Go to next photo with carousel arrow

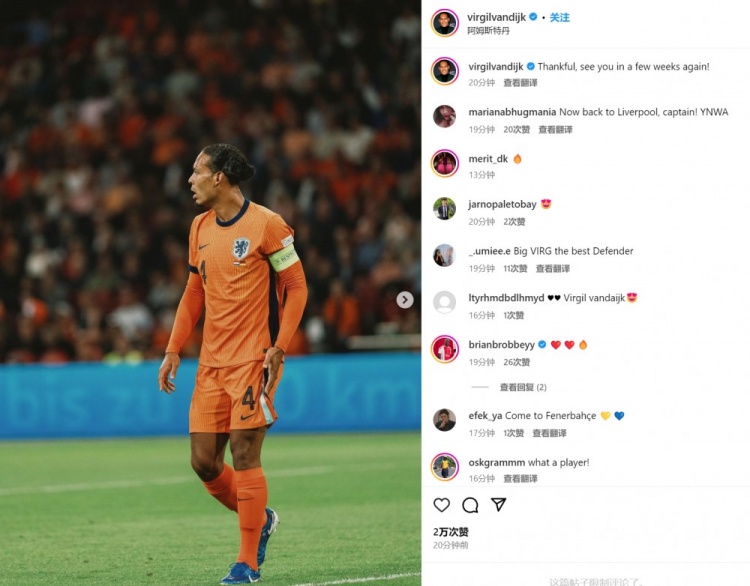[x=405, y=300]
